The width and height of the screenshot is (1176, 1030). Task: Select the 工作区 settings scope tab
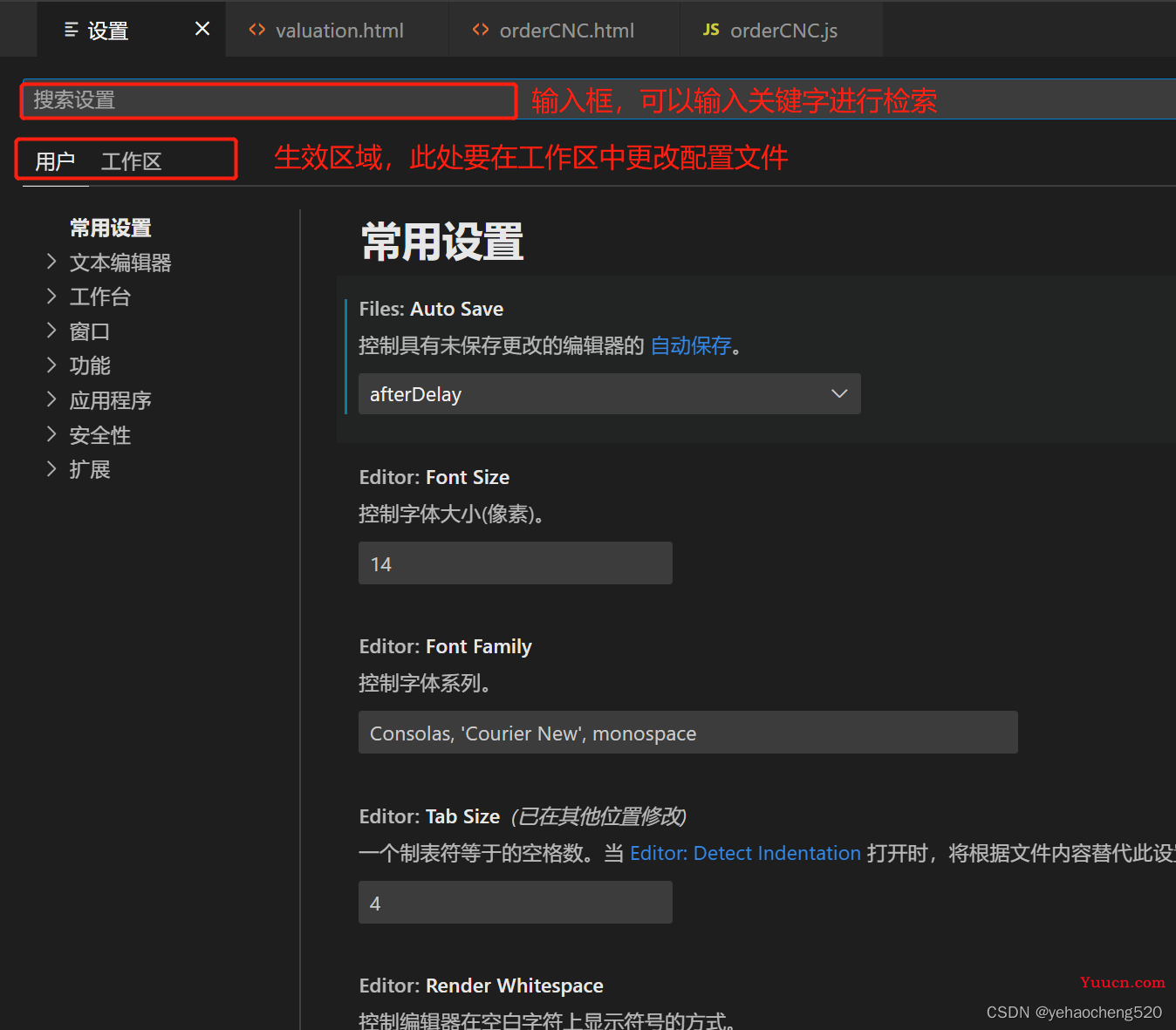click(x=132, y=161)
